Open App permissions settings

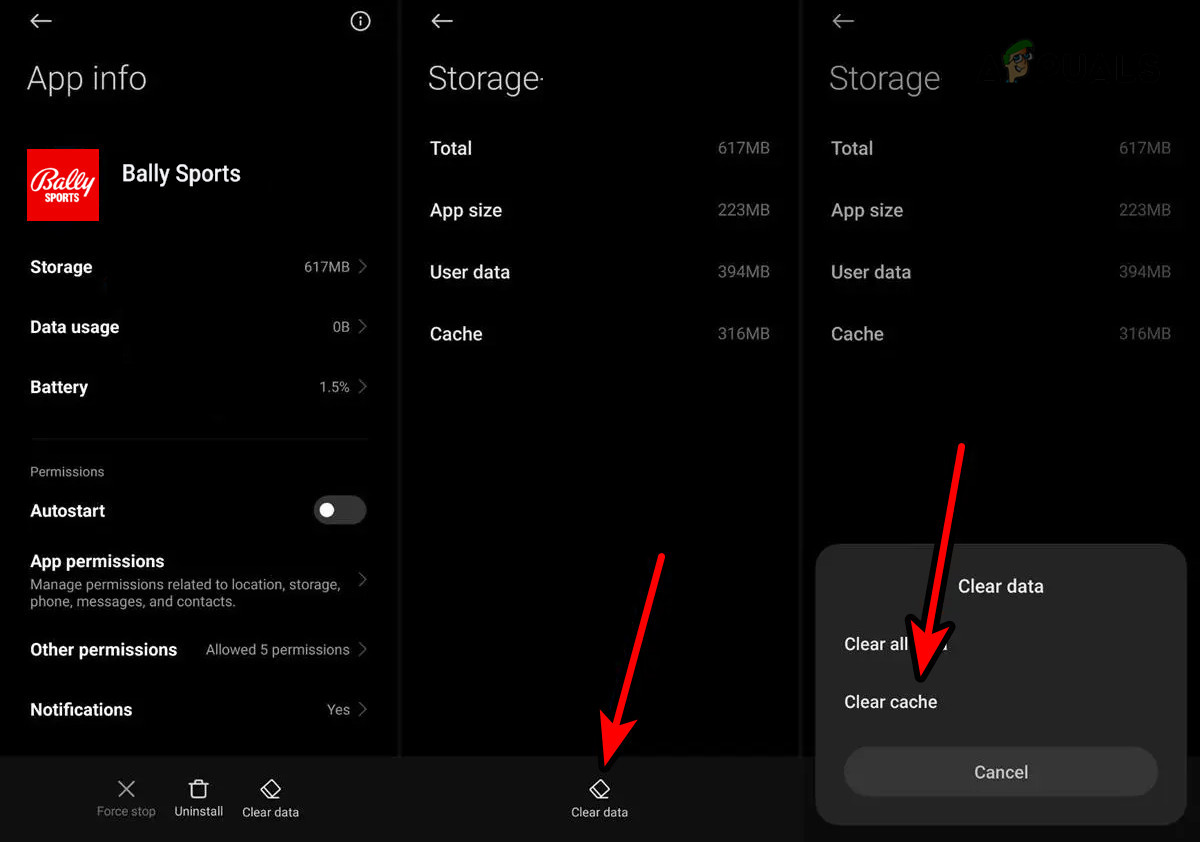click(x=199, y=580)
